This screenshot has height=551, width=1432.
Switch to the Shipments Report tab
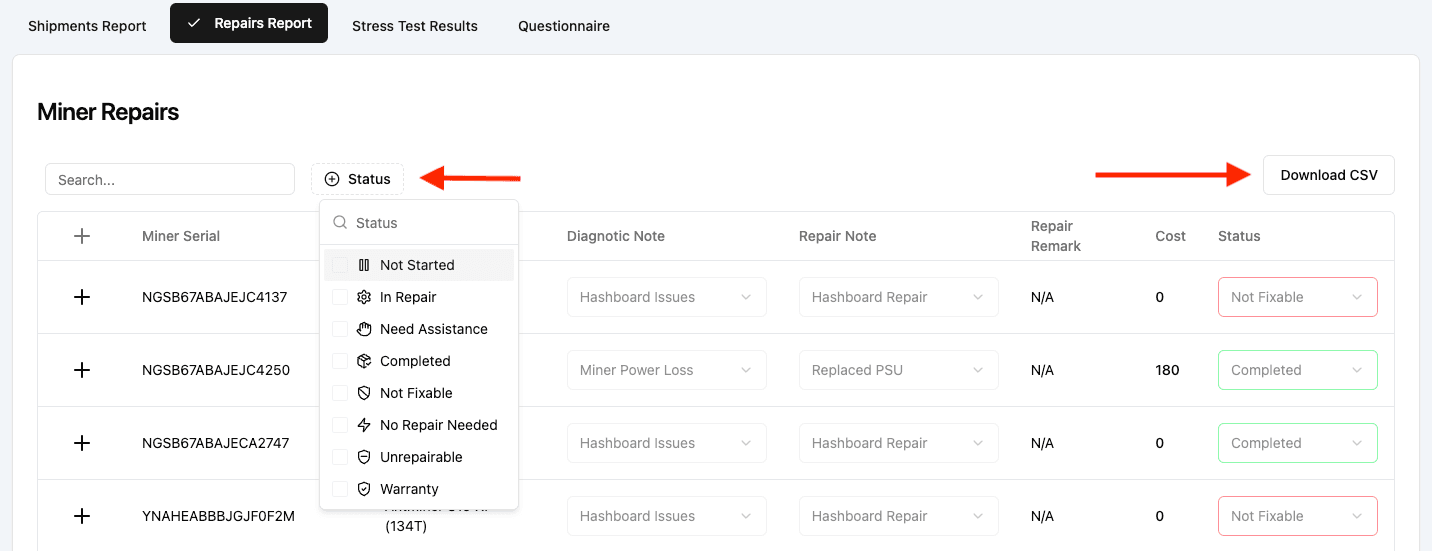pyautogui.click(x=87, y=26)
